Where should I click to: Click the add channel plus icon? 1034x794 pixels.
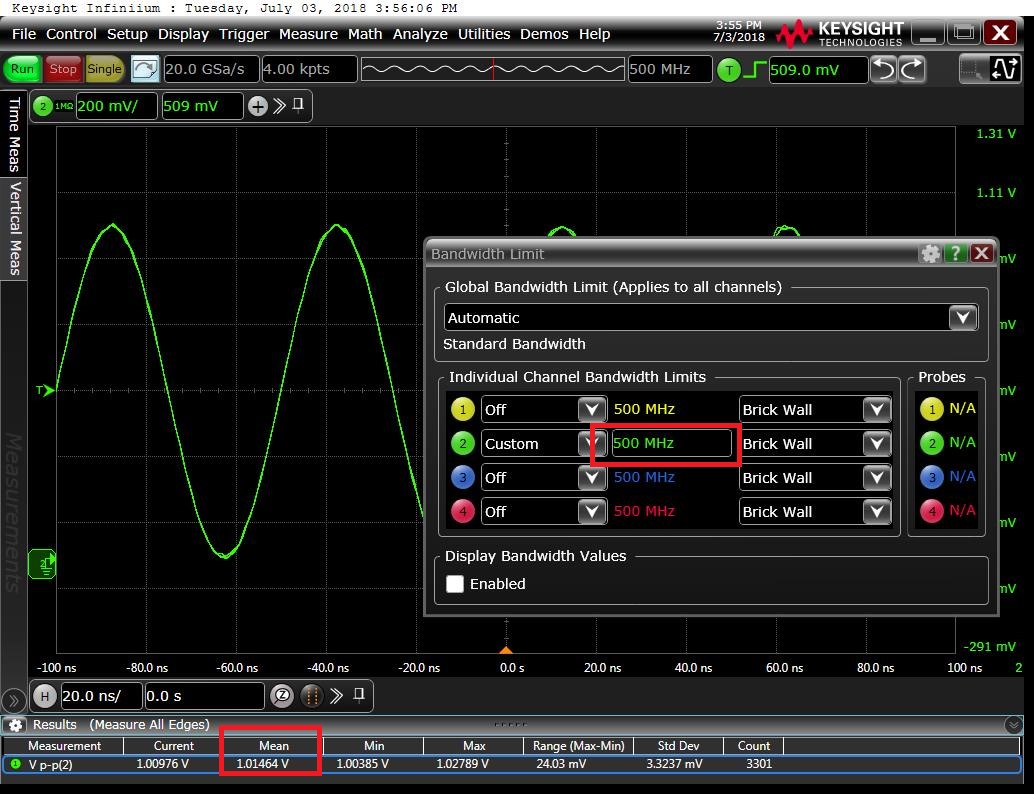[x=257, y=106]
